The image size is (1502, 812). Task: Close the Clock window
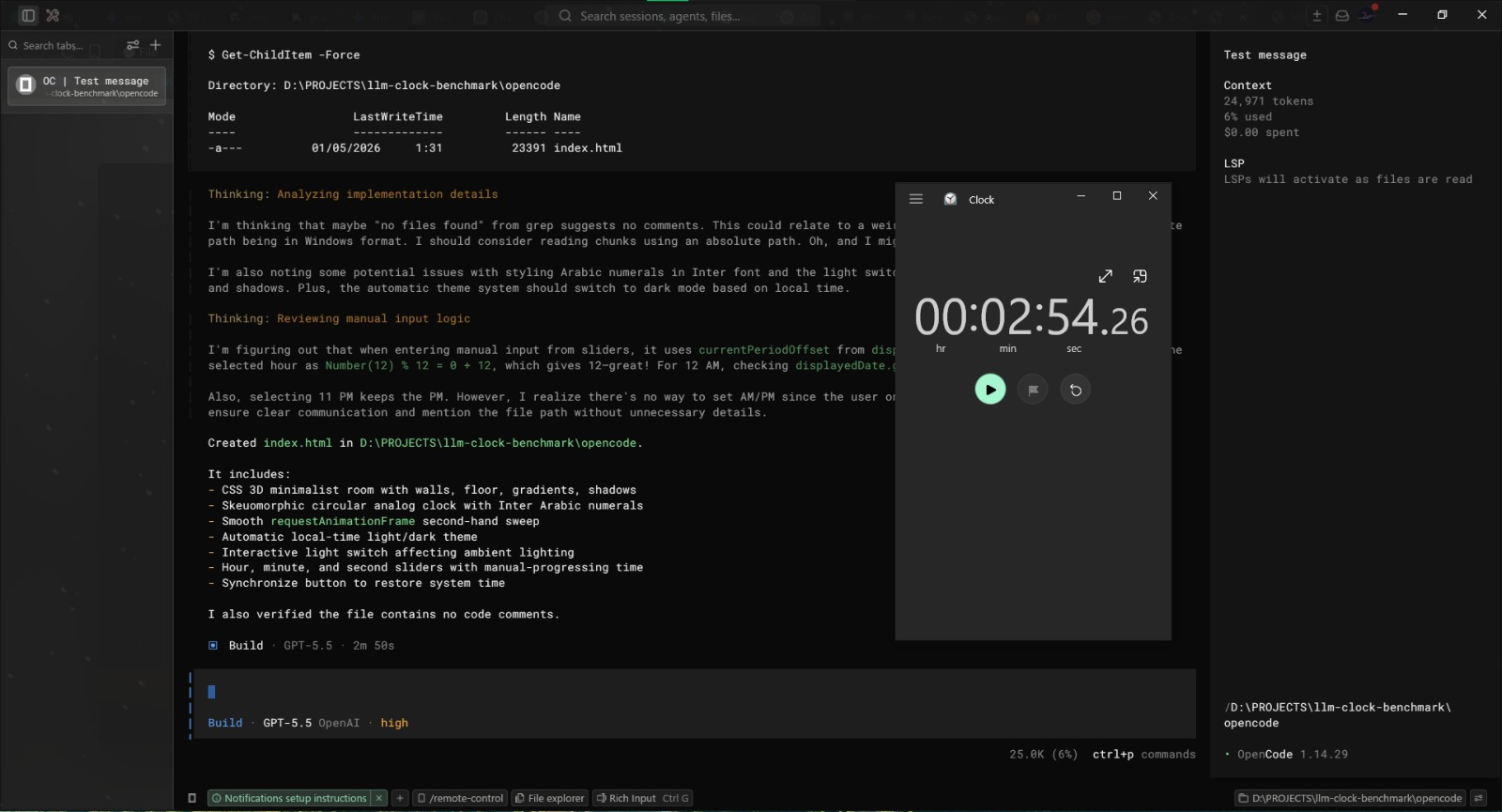point(1153,196)
